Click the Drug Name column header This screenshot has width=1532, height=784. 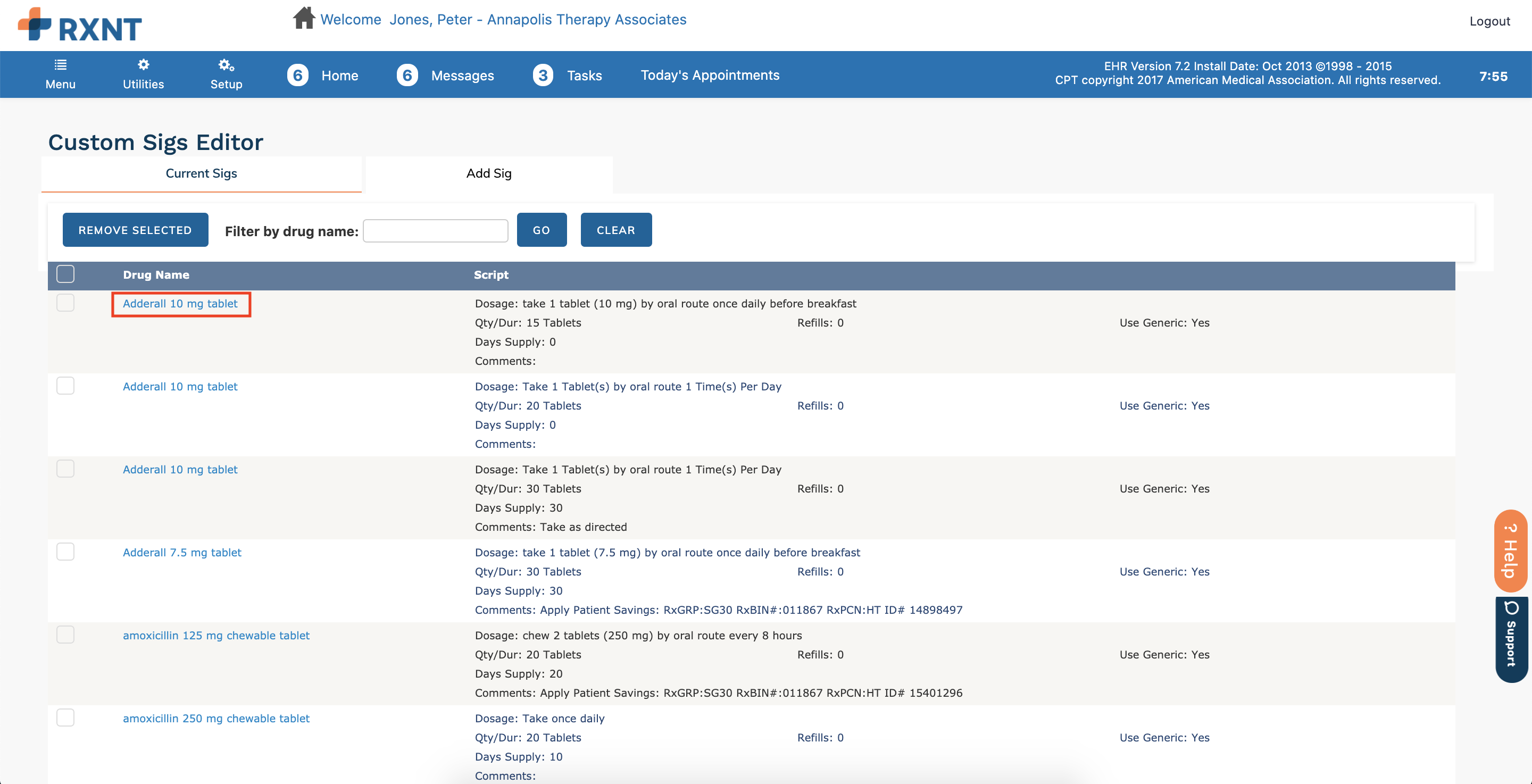tap(156, 275)
